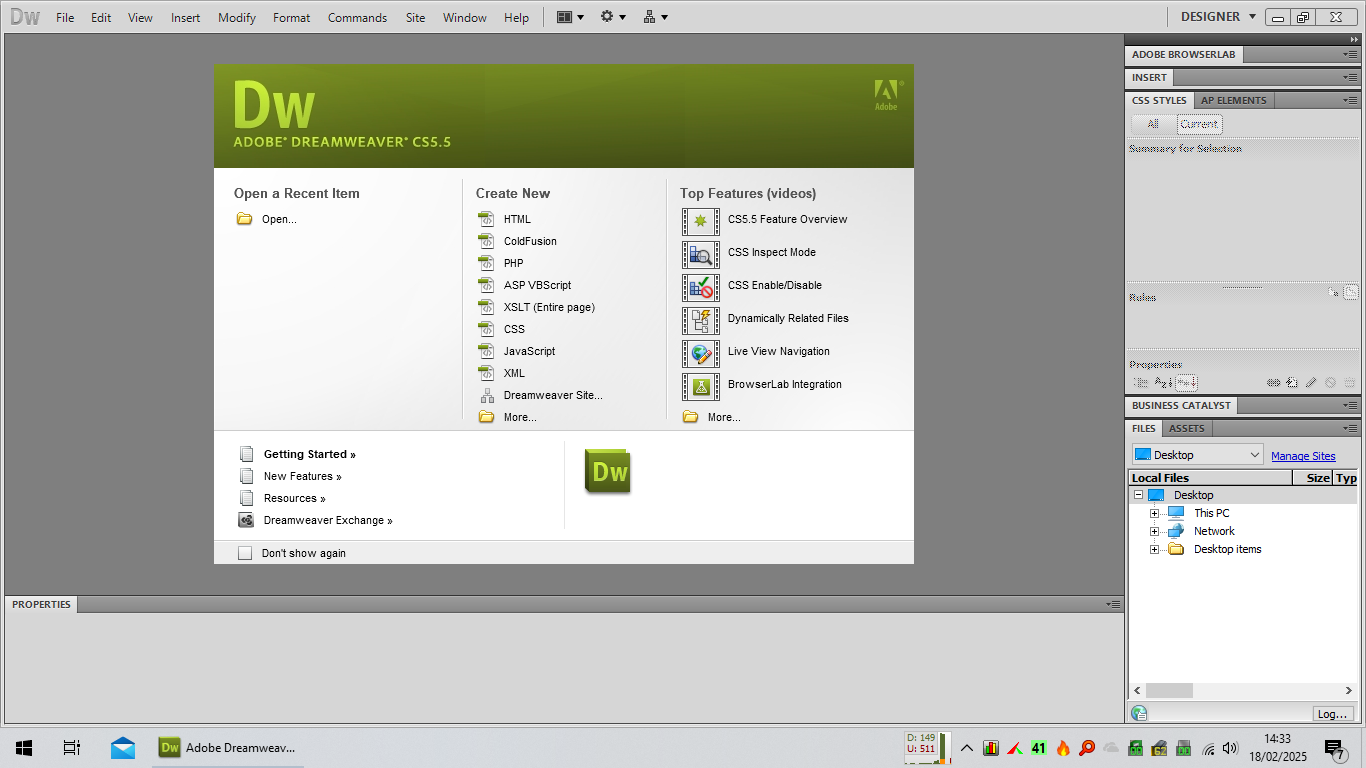Click Show only set properties icon

click(x=1186, y=382)
